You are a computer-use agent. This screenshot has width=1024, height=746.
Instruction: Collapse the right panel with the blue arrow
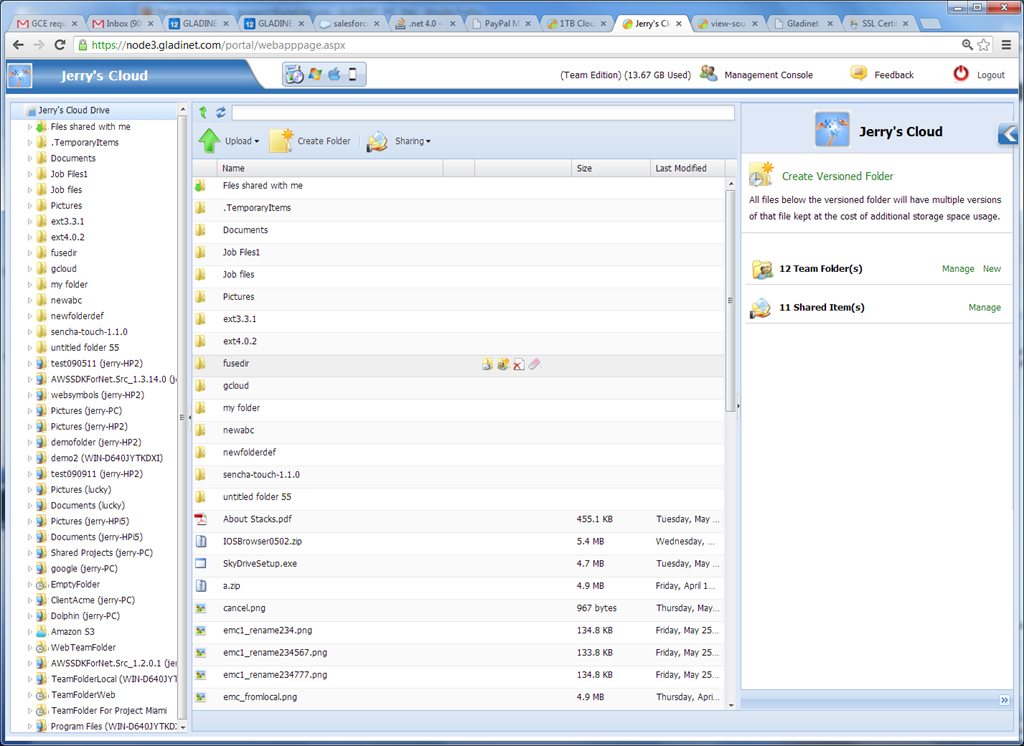[1008, 134]
